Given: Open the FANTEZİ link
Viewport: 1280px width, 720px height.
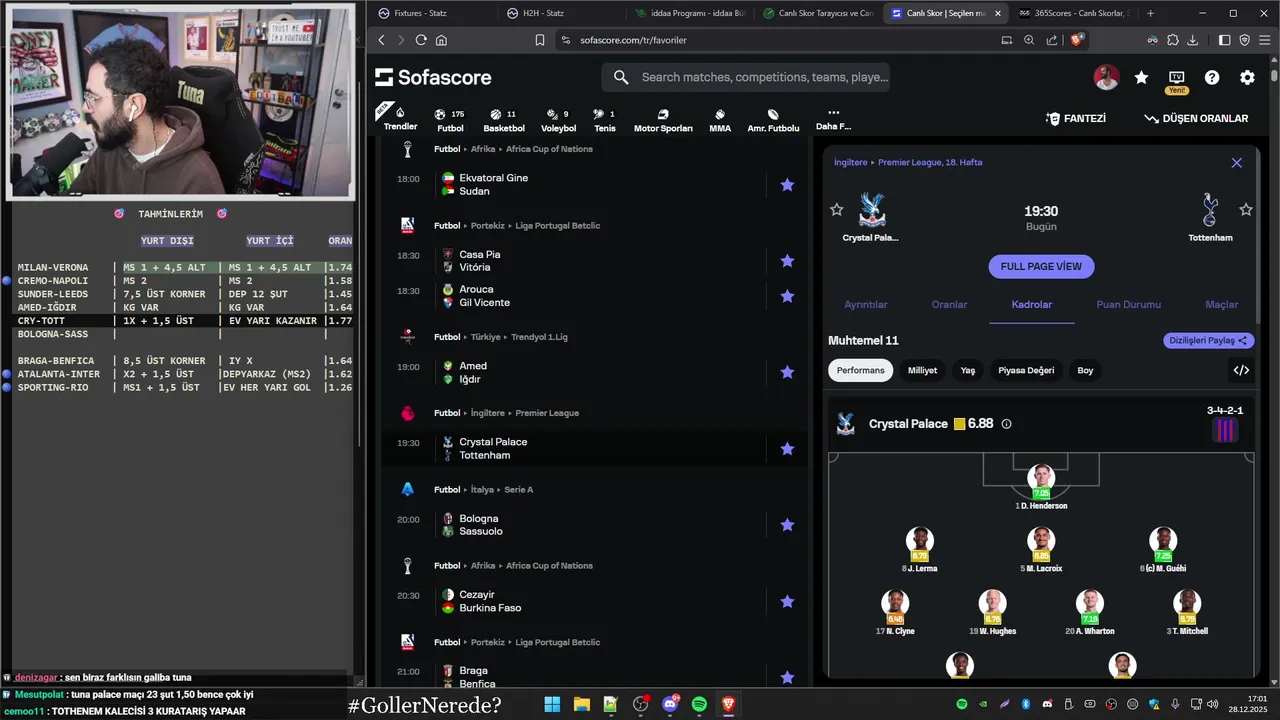Looking at the screenshot, I should pyautogui.click(x=1076, y=118).
